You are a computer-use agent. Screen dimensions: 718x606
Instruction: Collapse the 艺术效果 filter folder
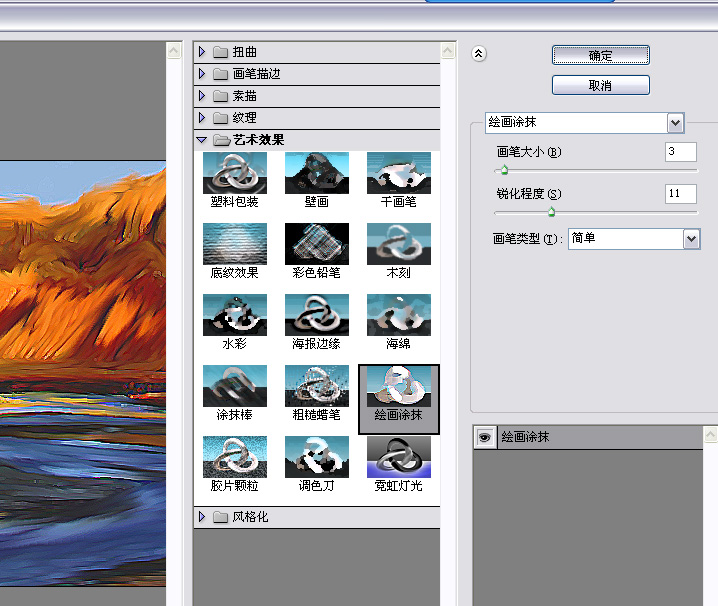(x=201, y=140)
